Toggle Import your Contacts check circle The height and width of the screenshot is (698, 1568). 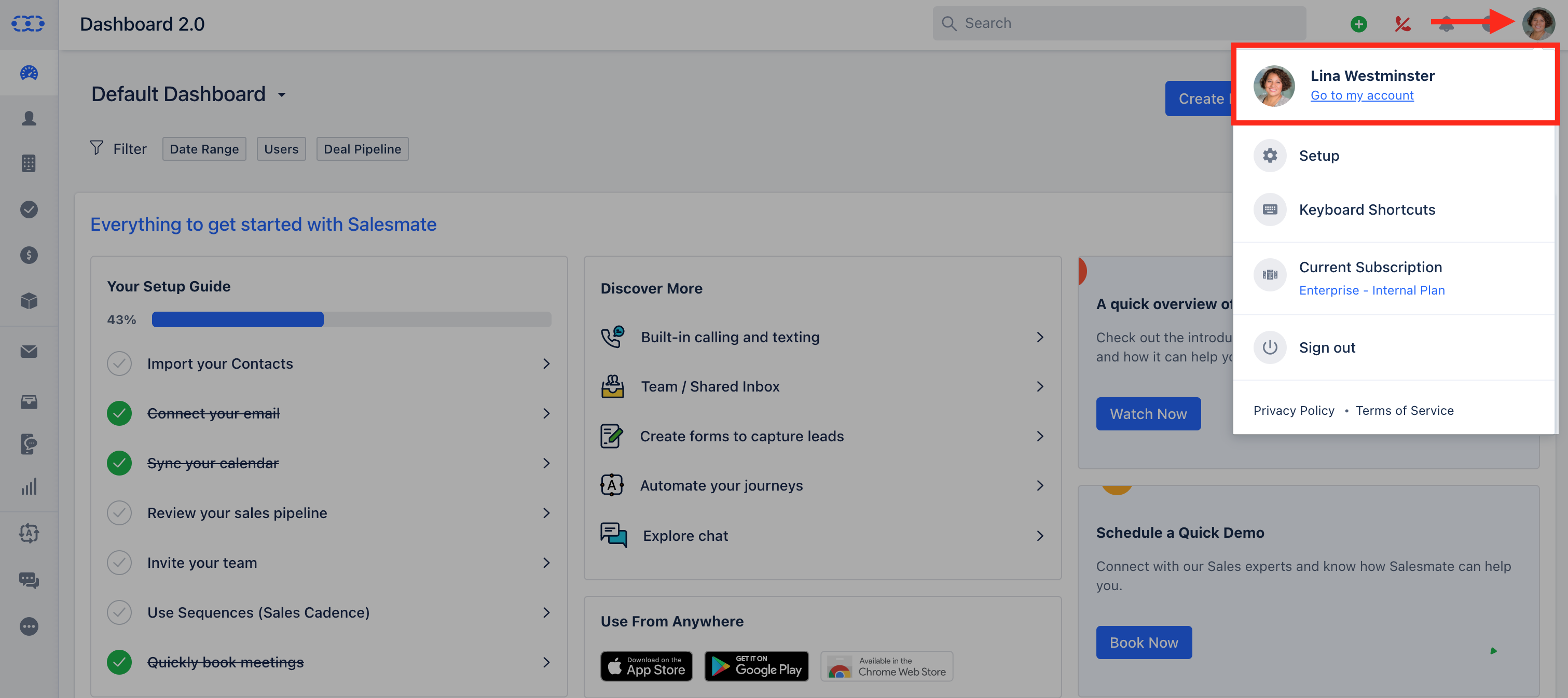click(119, 364)
